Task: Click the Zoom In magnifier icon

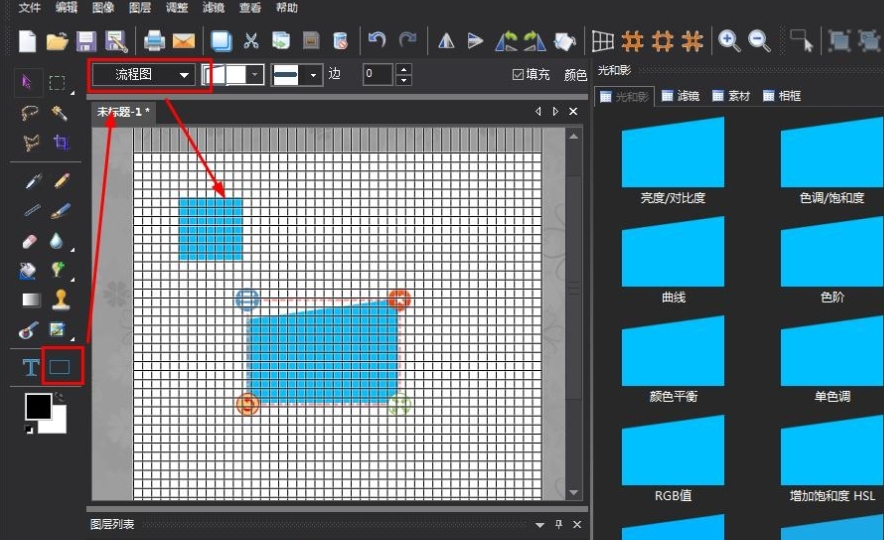Action: [x=729, y=41]
